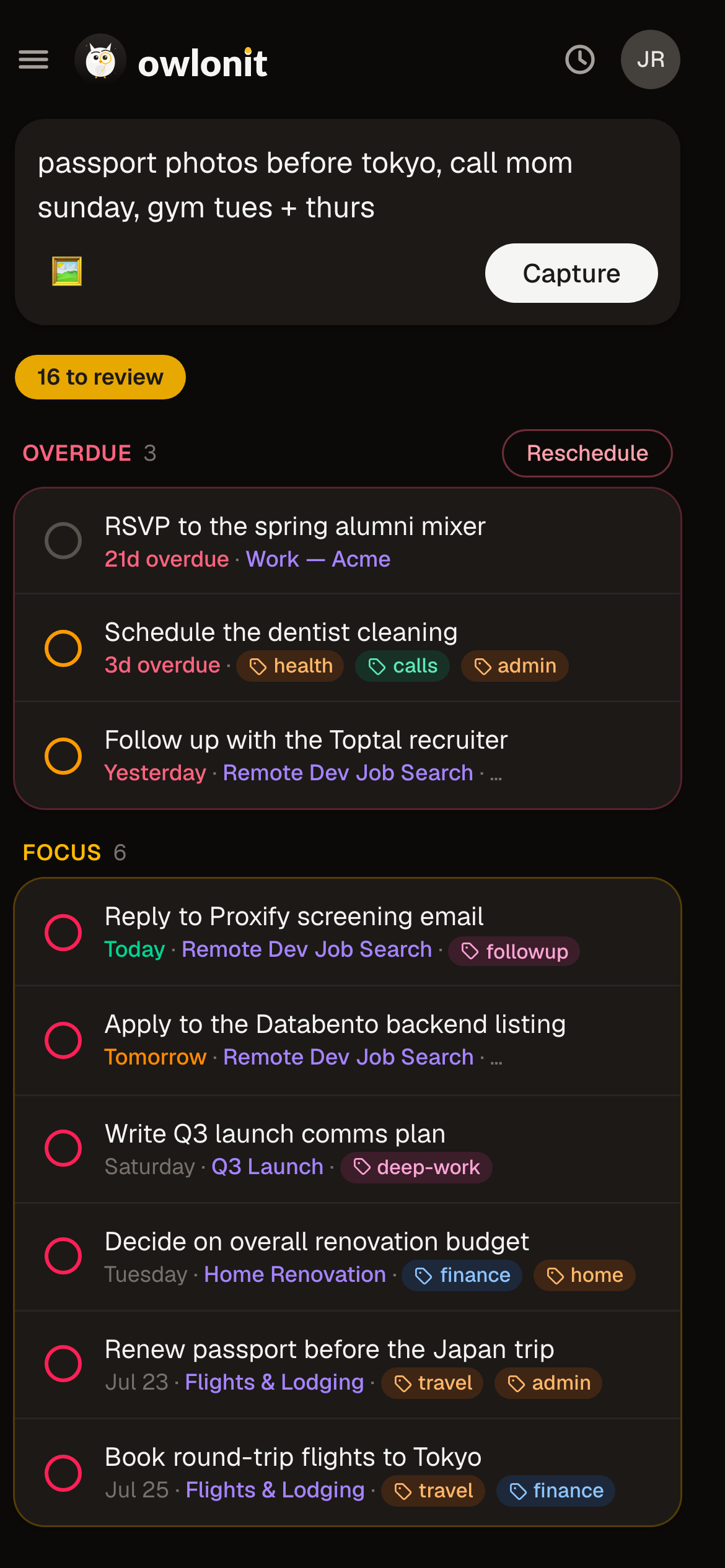
Task: Open the hamburger navigation menu
Action: point(33,59)
